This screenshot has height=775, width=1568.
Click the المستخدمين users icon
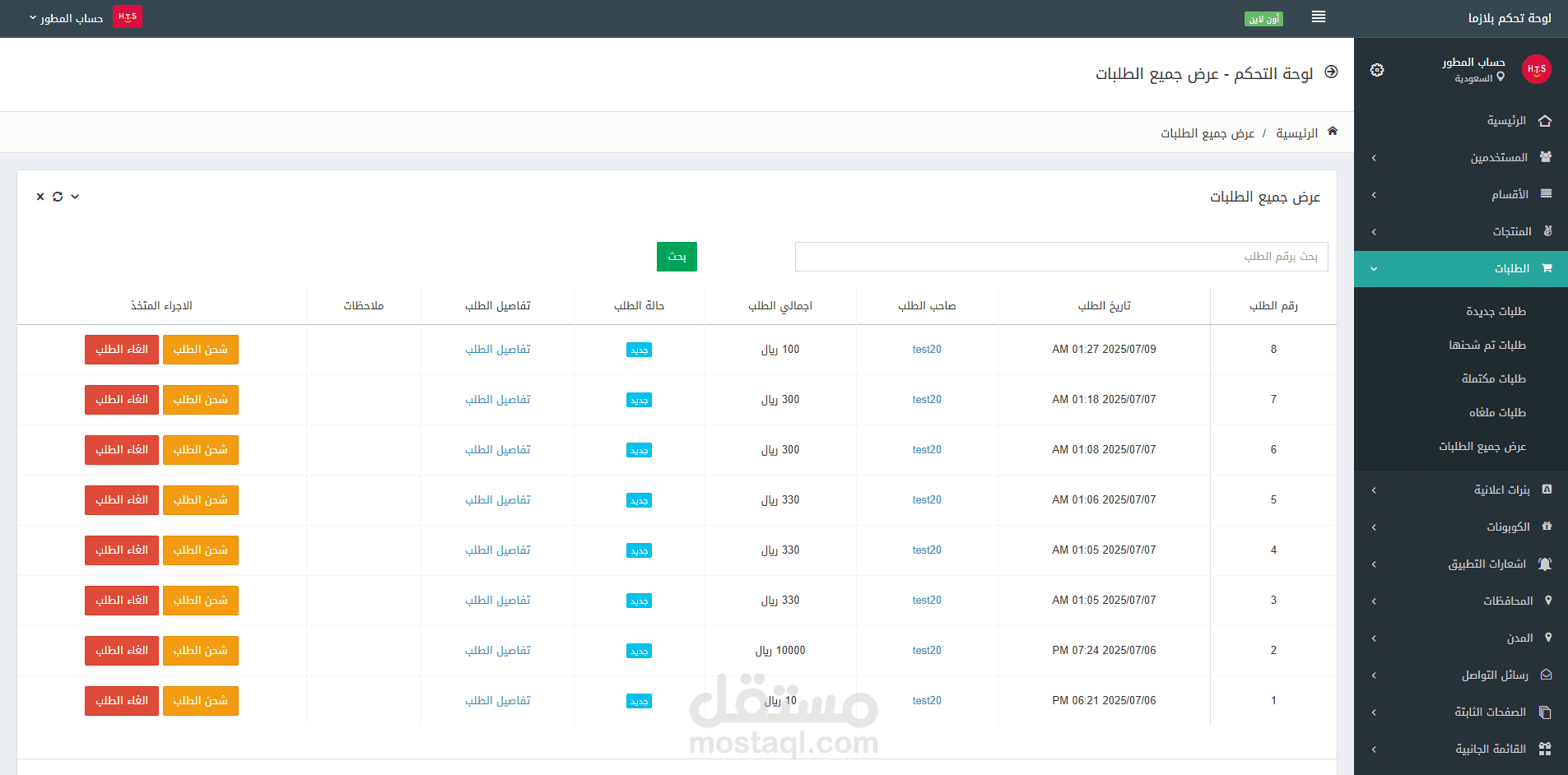1546,156
